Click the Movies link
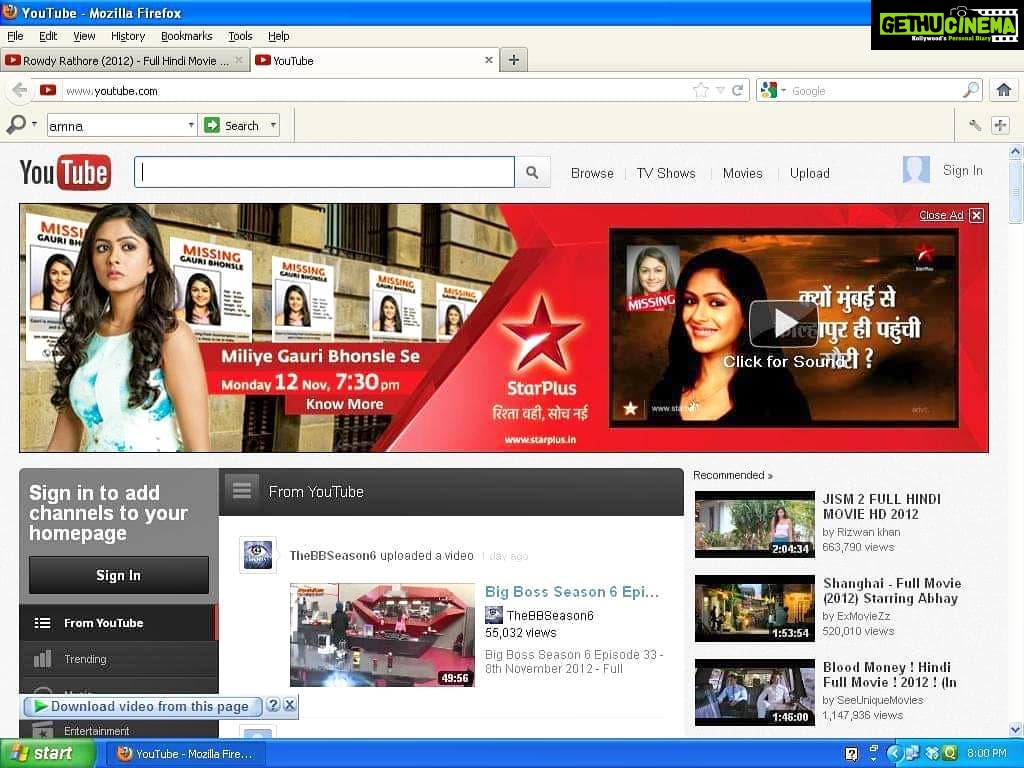Viewport: 1024px width, 768px height. [743, 173]
